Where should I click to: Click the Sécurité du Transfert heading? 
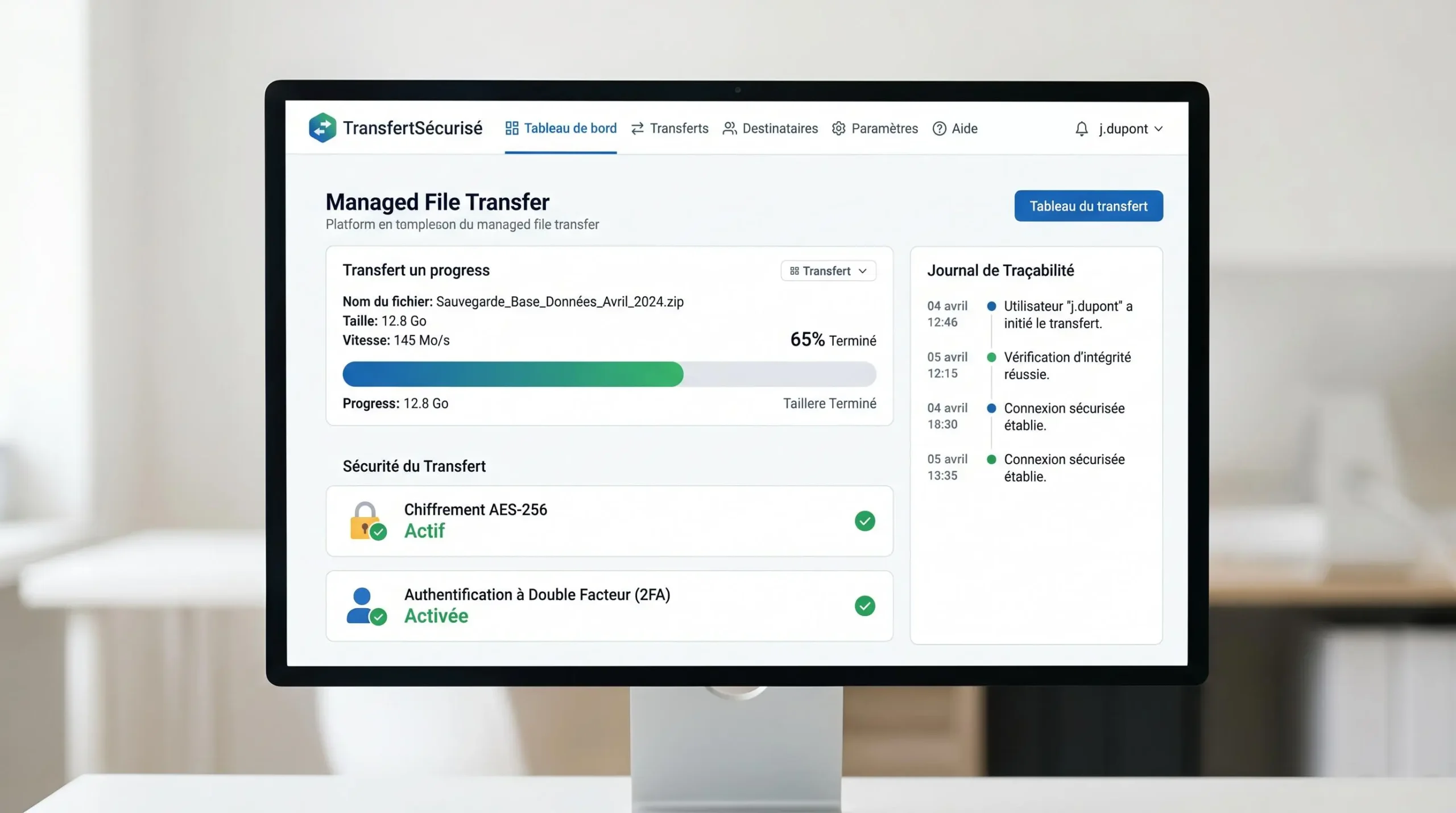click(x=414, y=466)
